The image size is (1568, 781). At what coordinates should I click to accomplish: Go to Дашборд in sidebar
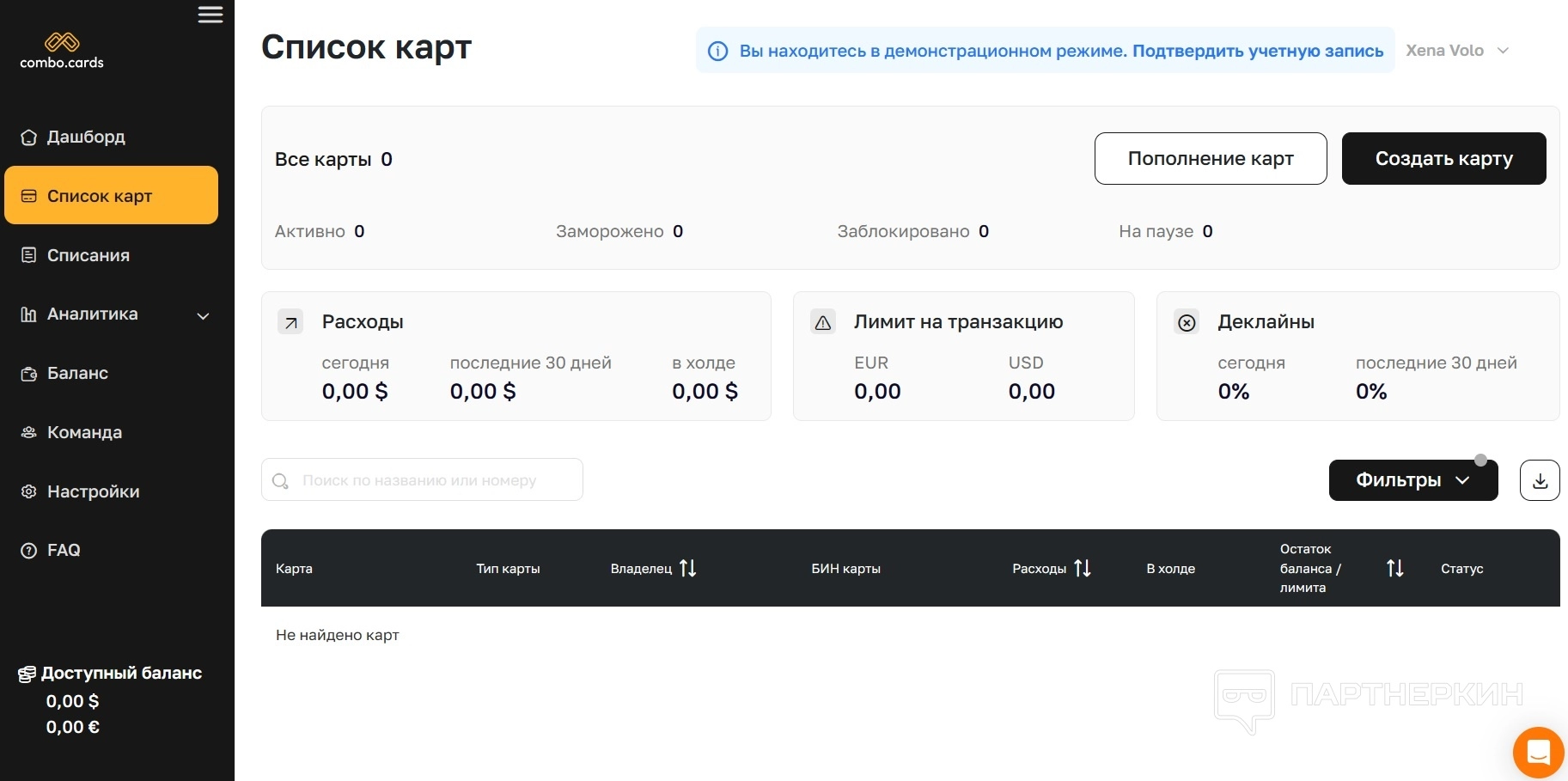point(86,137)
